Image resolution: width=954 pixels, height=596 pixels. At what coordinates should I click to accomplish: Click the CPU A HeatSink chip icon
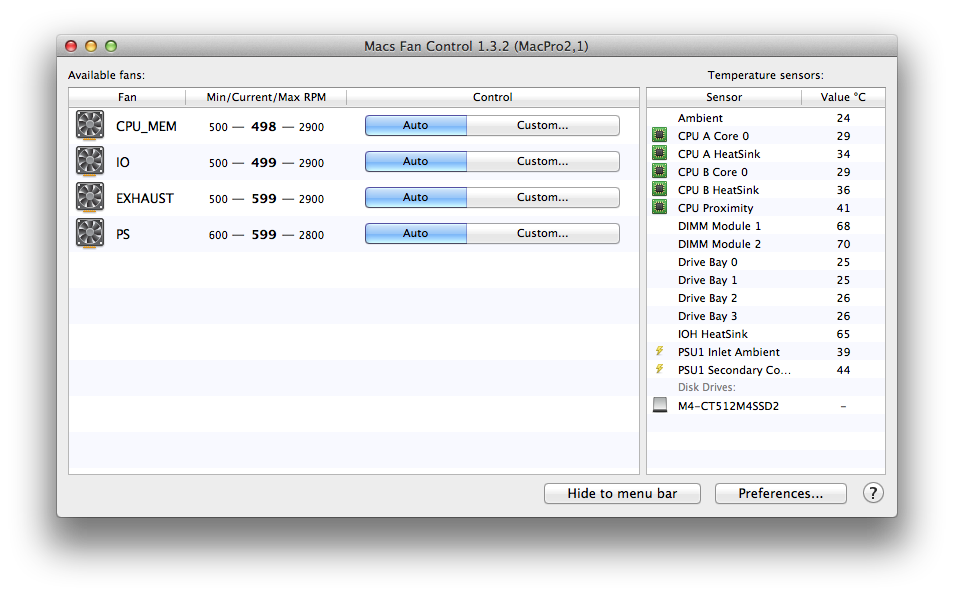(x=660, y=153)
